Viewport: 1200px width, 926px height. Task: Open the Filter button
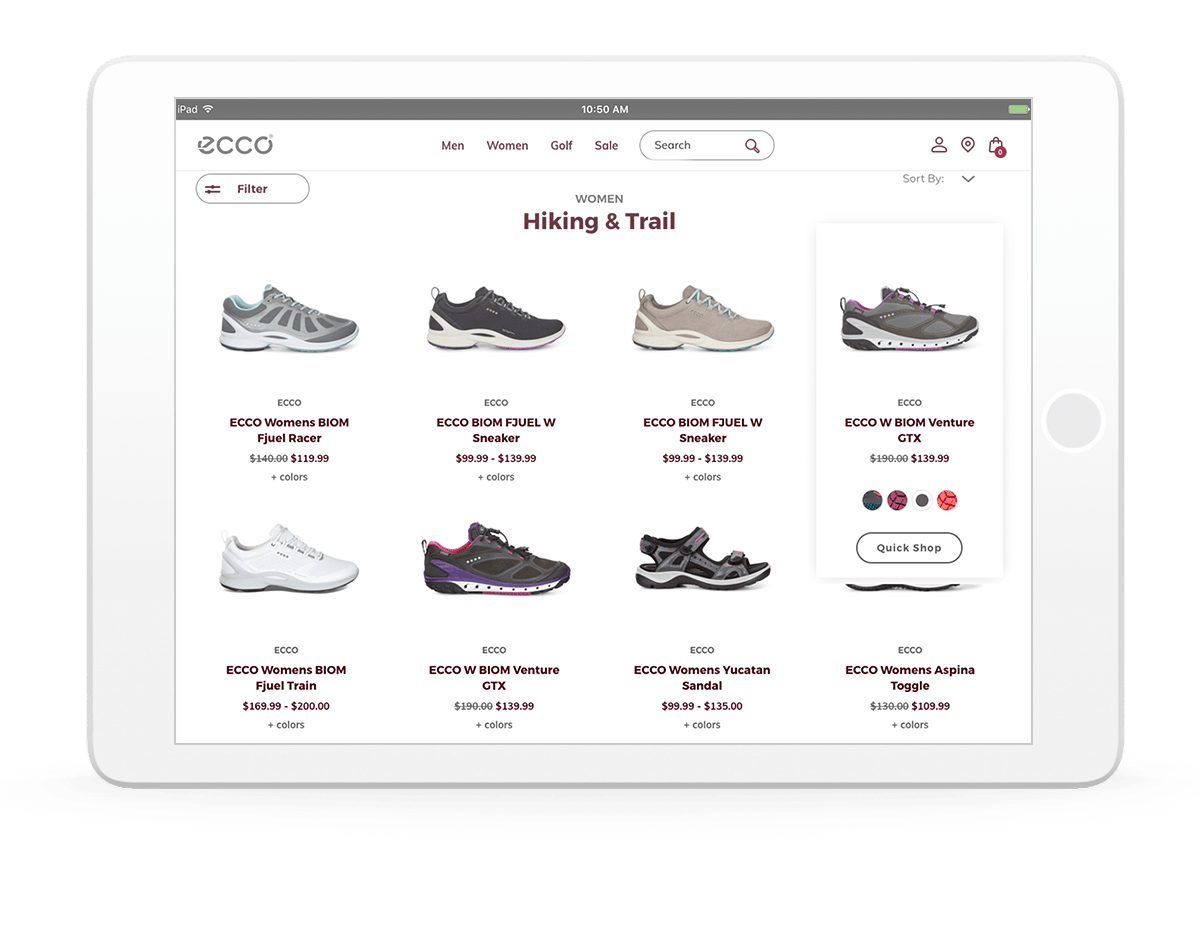pos(252,189)
